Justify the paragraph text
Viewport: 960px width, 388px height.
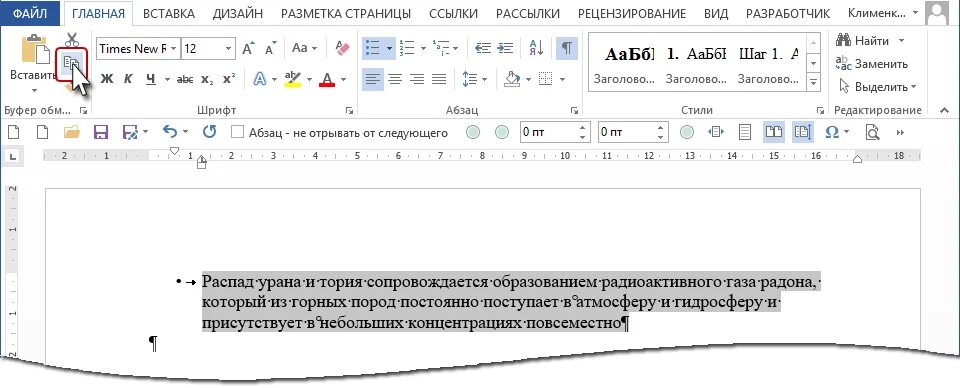(x=439, y=80)
